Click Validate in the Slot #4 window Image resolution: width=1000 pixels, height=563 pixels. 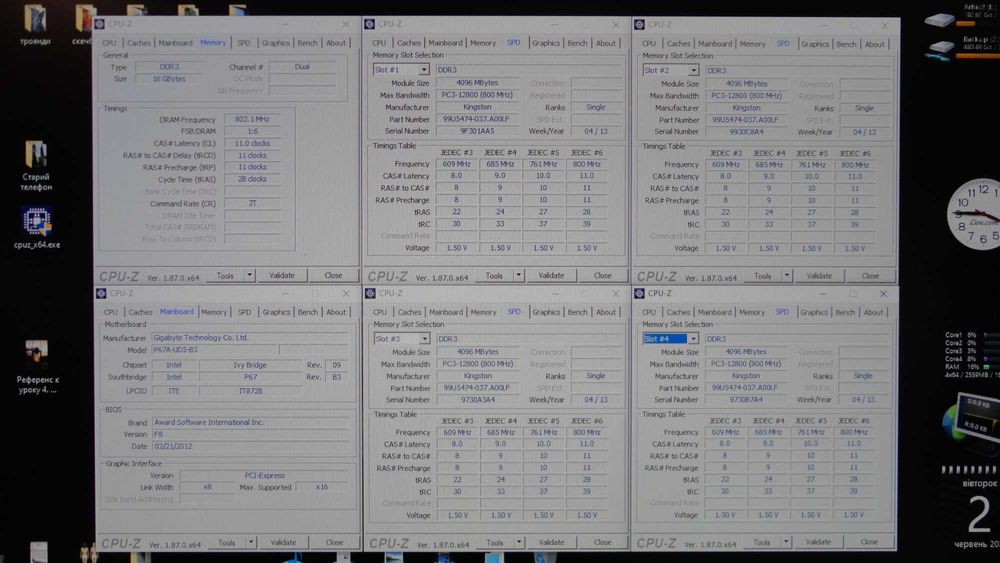tap(818, 542)
